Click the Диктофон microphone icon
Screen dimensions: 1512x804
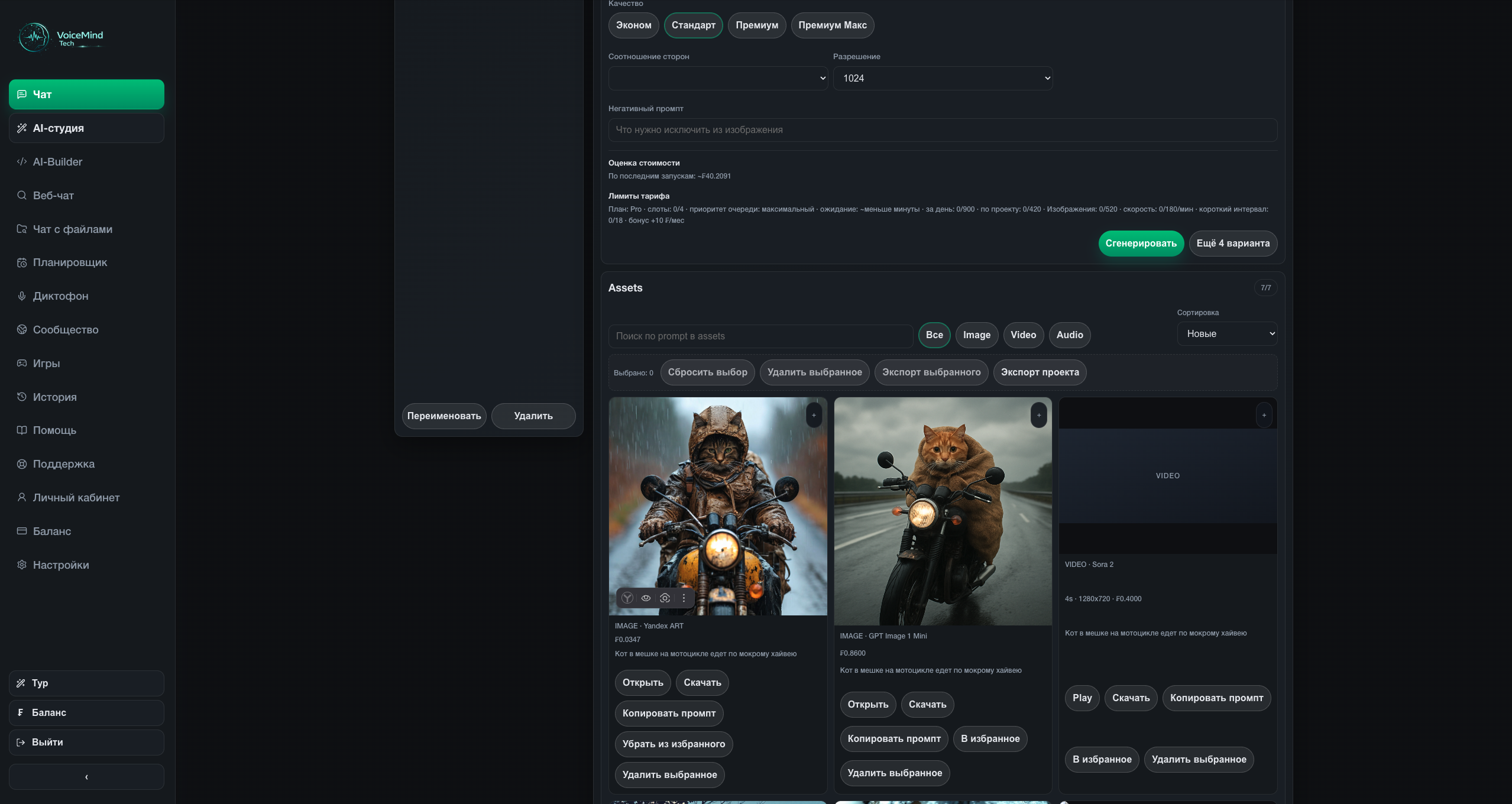click(22, 296)
